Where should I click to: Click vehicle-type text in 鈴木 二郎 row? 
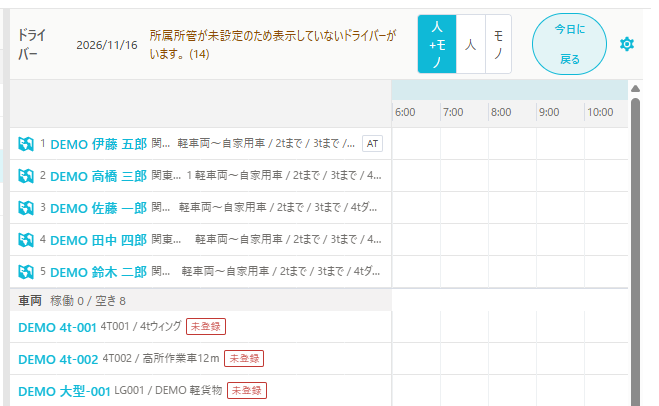pyautogui.click(x=281, y=272)
